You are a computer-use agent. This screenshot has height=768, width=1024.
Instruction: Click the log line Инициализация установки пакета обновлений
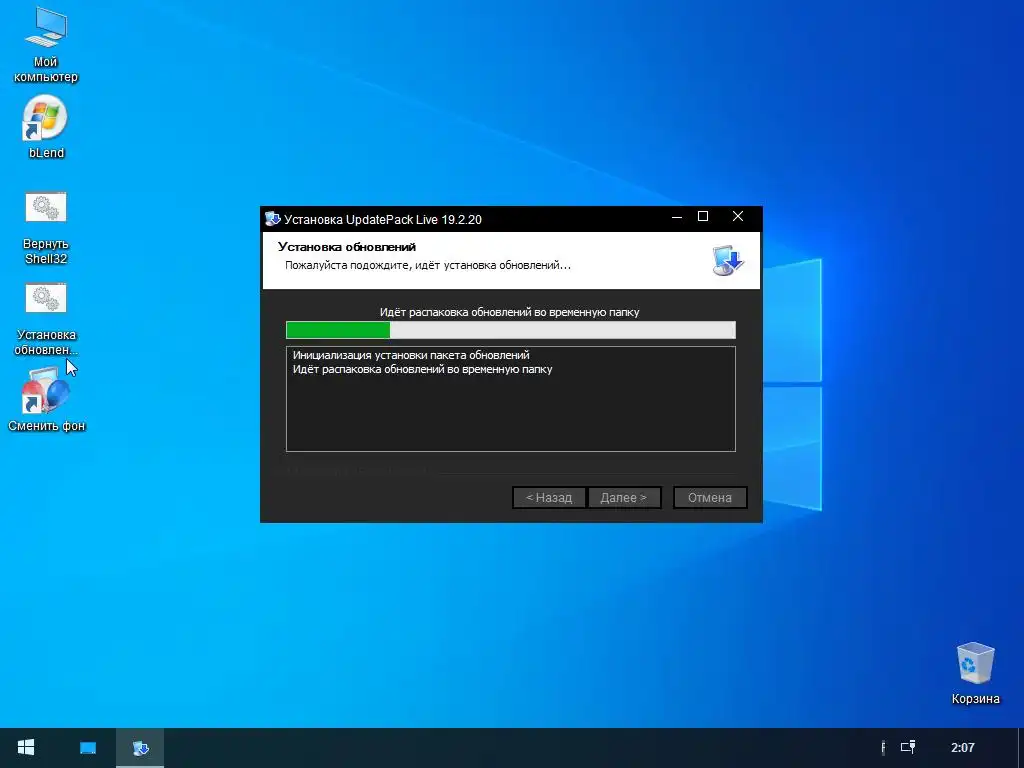pos(411,355)
